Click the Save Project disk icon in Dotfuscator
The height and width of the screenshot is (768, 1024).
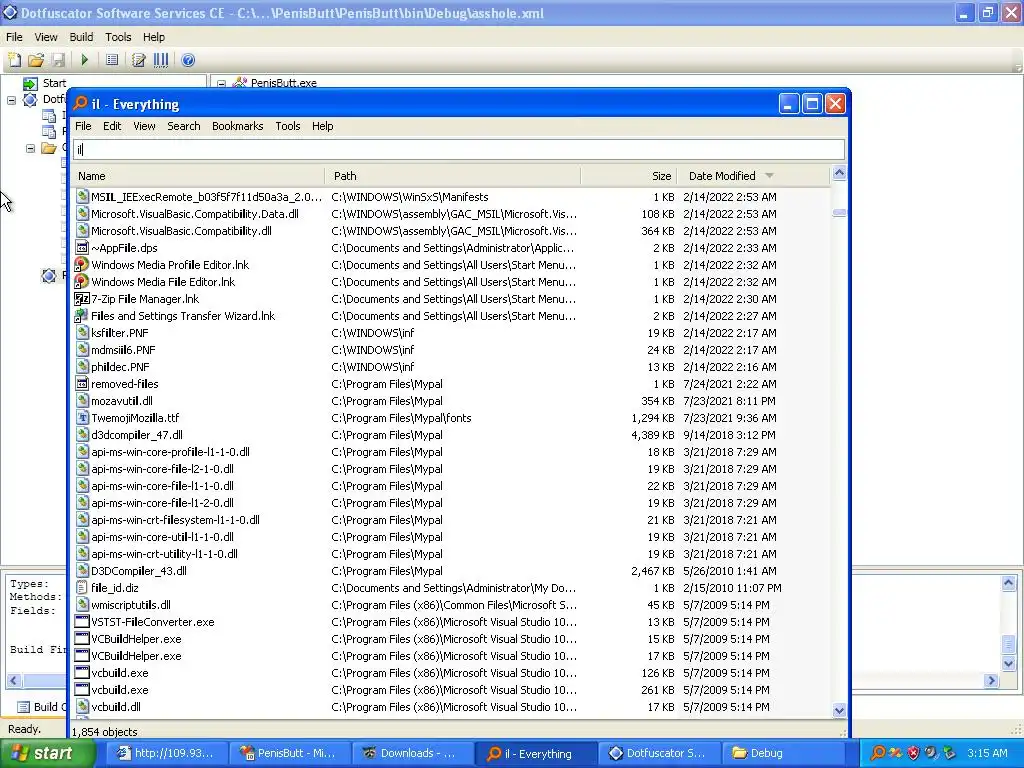(x=58, y=60)
